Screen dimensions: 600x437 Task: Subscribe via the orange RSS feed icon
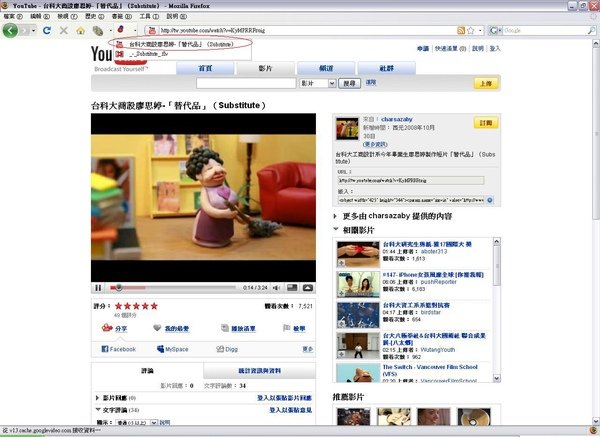coord(461,30)
